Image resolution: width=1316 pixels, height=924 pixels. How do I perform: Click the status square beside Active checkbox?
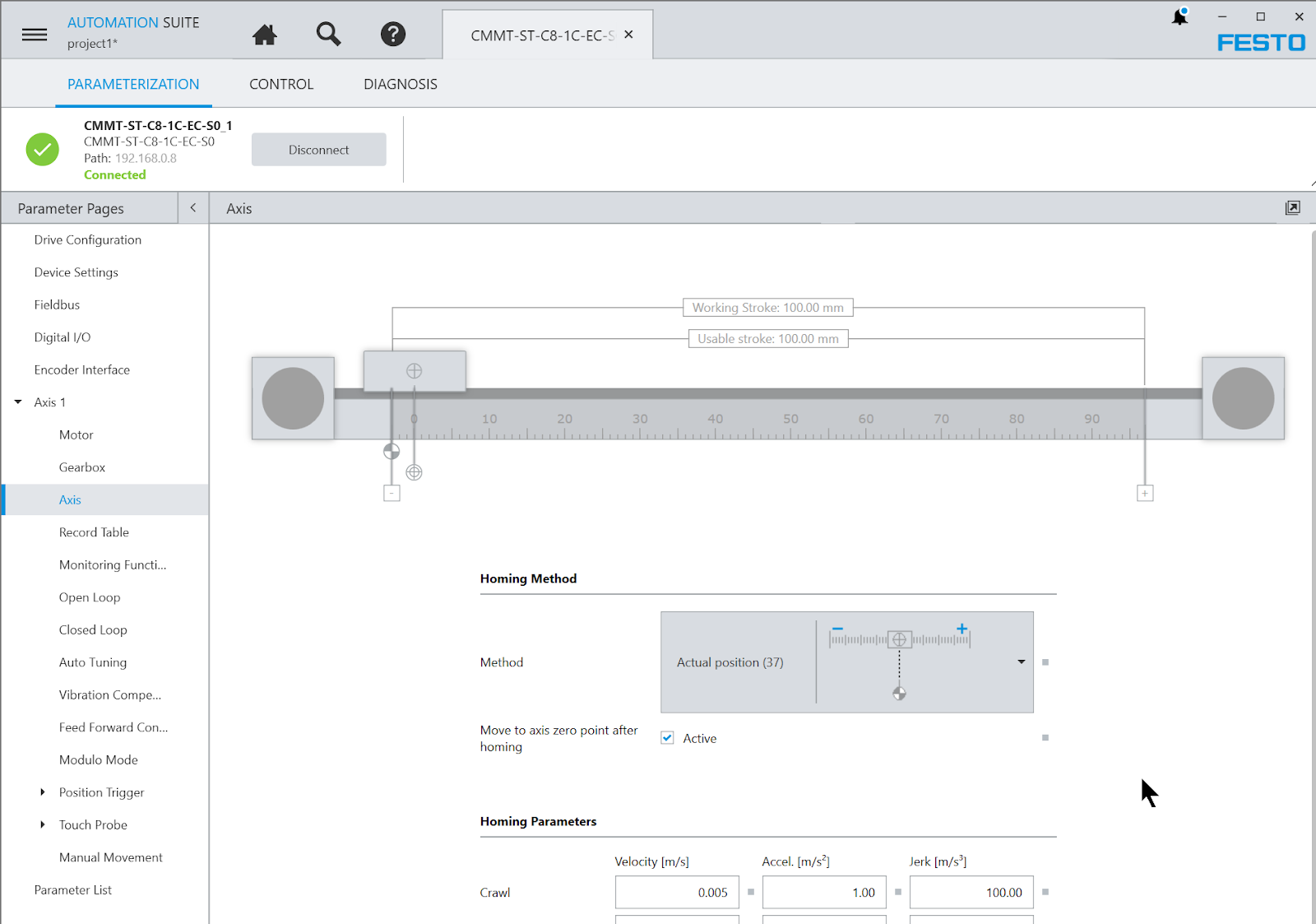click(x=1045, y=738)
